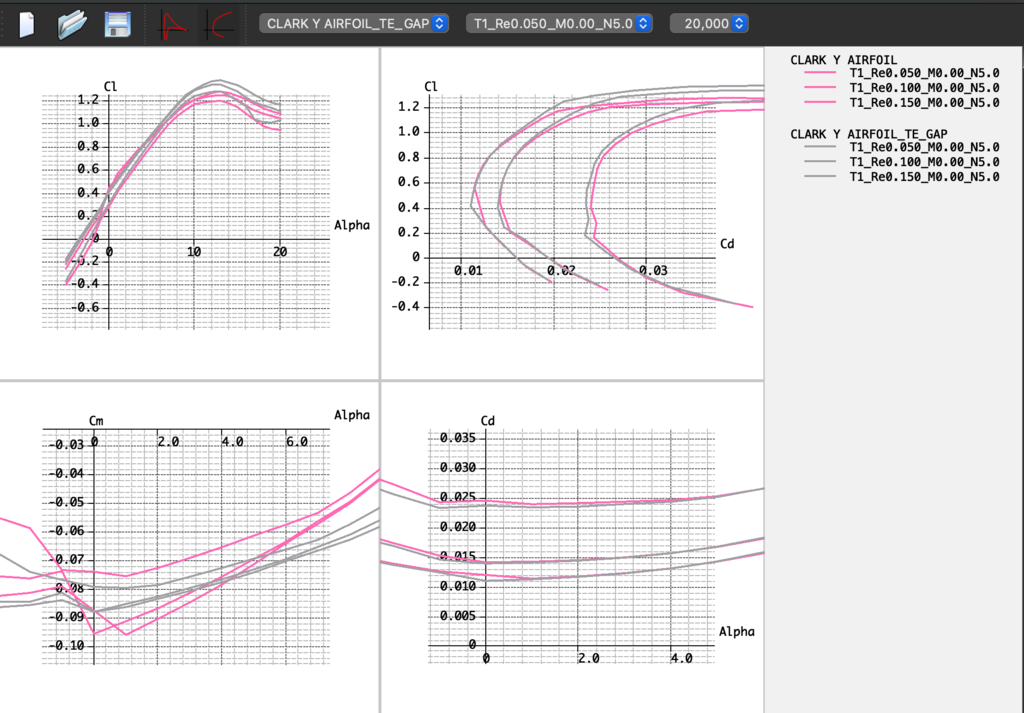The image size is (1024, 713).
Task: Click gray T1_Re0.100 entry under CLARK Y AIRFOIL_TE_GAP
Action: [x=923, y=162]
